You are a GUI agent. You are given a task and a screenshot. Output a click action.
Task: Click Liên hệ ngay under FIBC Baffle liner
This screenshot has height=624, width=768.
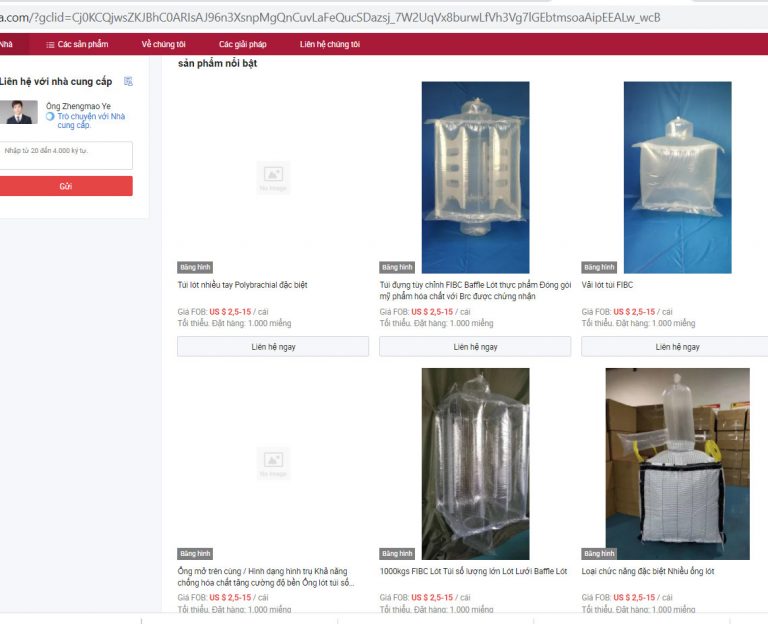coord(475,347)
